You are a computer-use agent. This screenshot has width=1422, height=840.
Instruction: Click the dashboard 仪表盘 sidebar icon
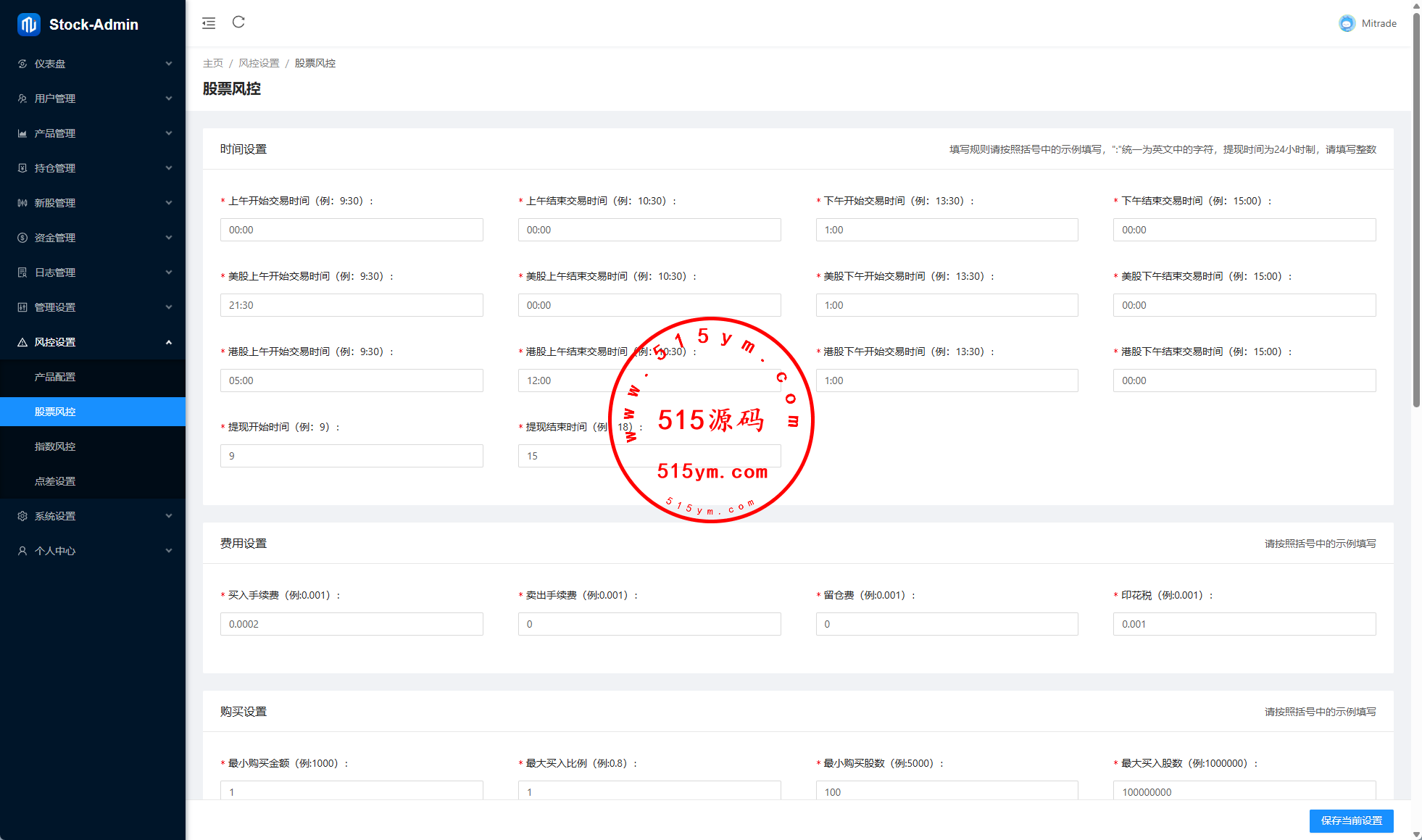tap(22, 64)
